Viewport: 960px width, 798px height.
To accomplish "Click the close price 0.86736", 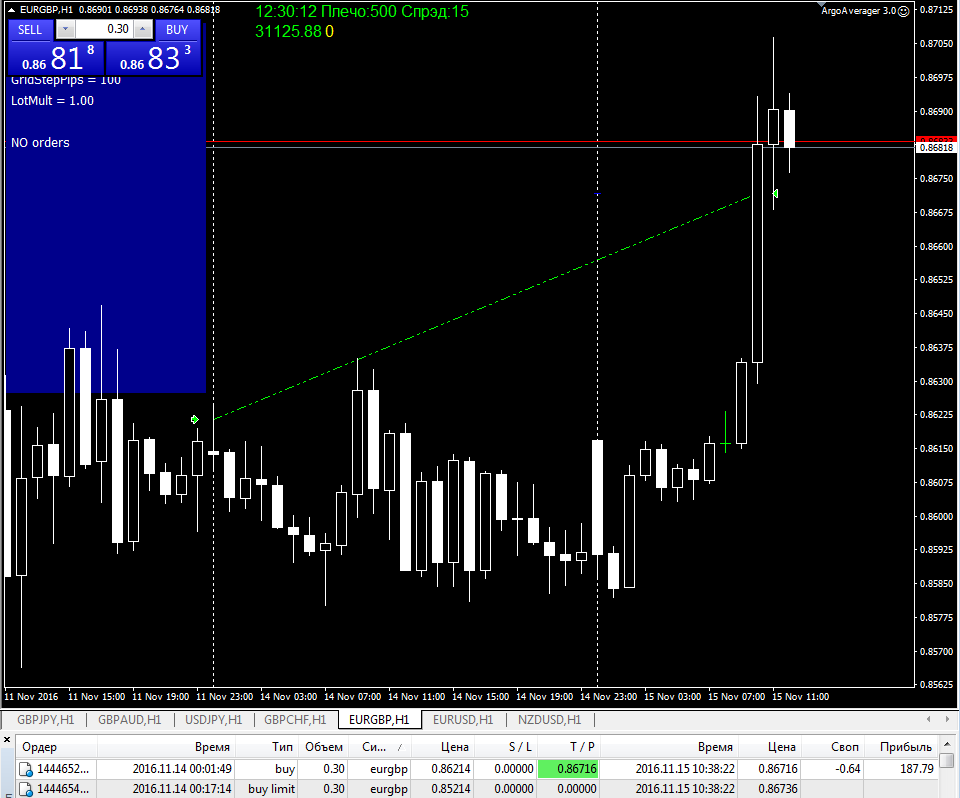I will pyautogui.click(x=778, y=789).
